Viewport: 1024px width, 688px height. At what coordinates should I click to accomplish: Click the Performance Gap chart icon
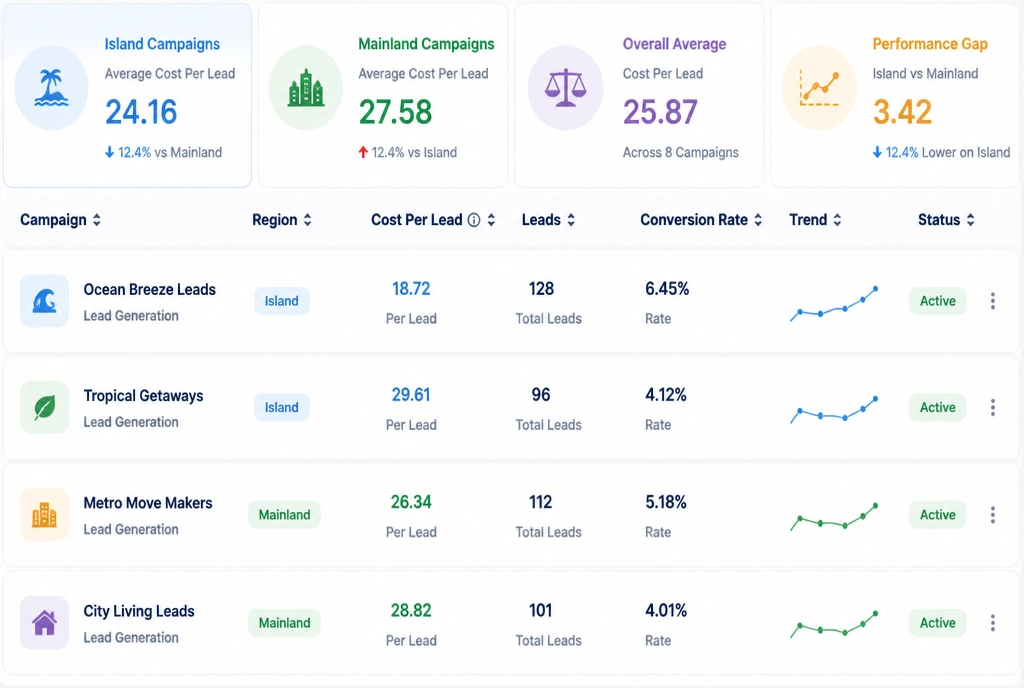(819, 88)
